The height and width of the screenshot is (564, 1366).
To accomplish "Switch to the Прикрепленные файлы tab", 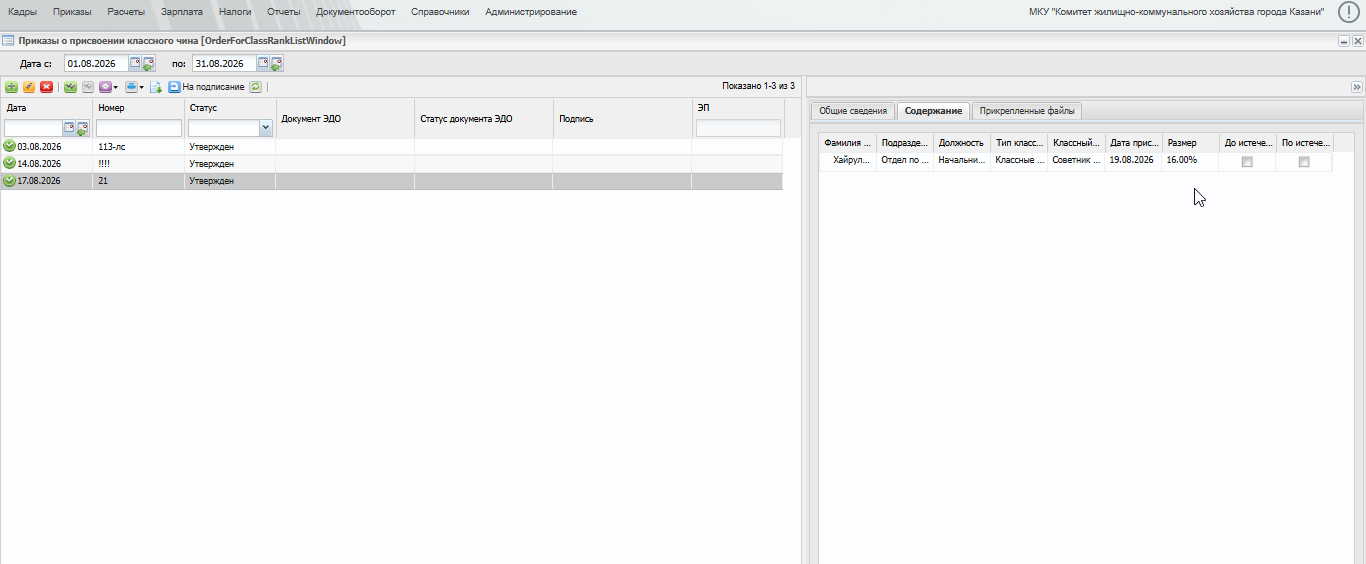I will pos(1027,111).
